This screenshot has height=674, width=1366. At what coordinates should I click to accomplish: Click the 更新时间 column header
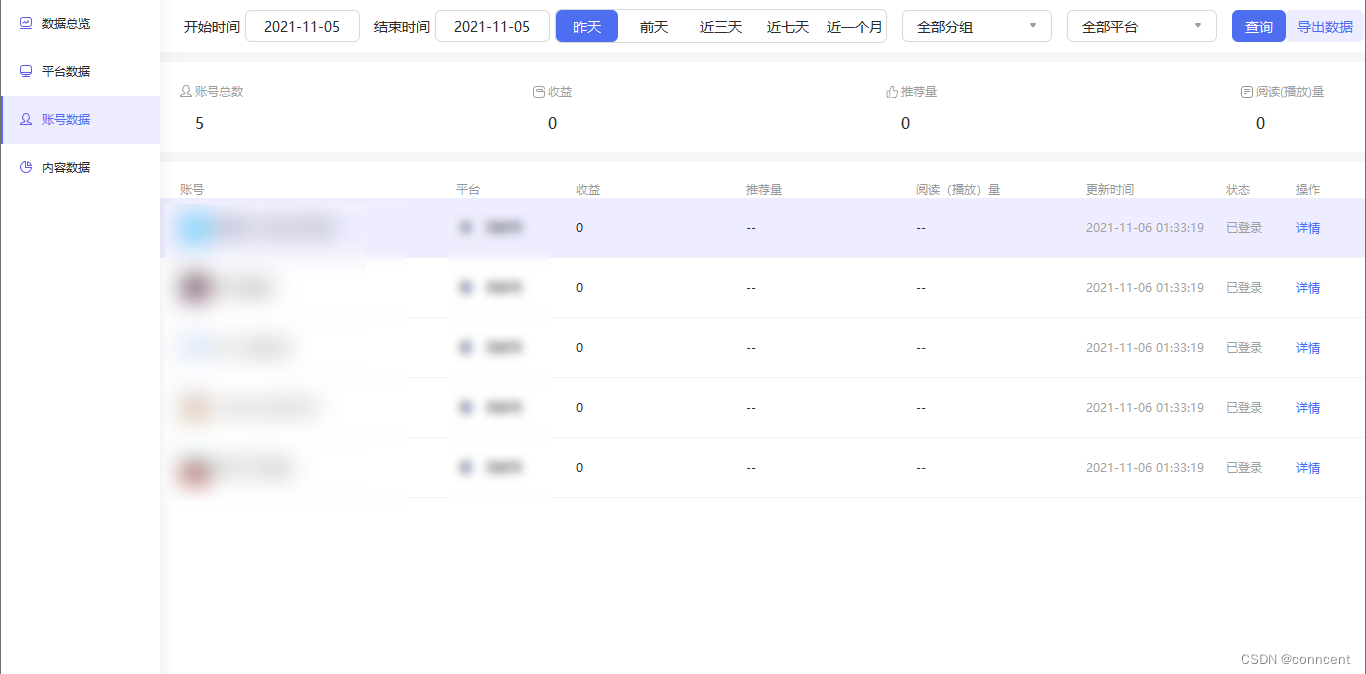(x=1110, y=189)
